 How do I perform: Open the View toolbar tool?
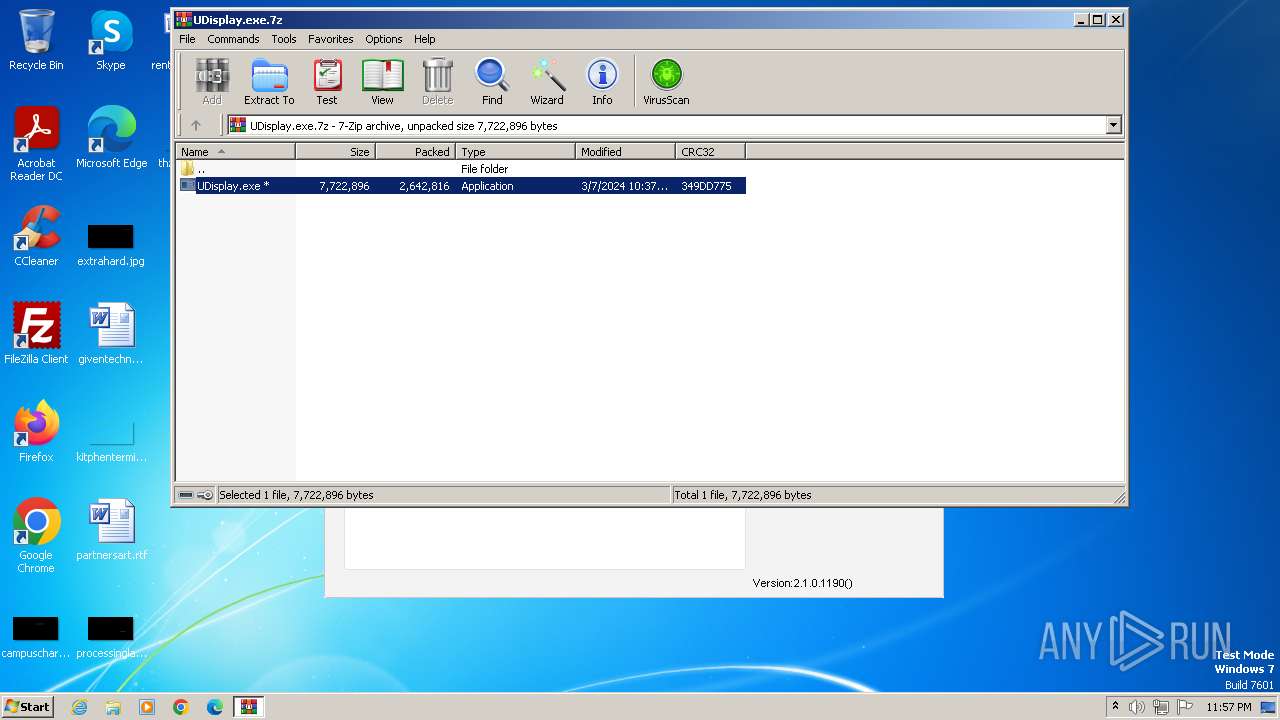click(x=382, y=82)
